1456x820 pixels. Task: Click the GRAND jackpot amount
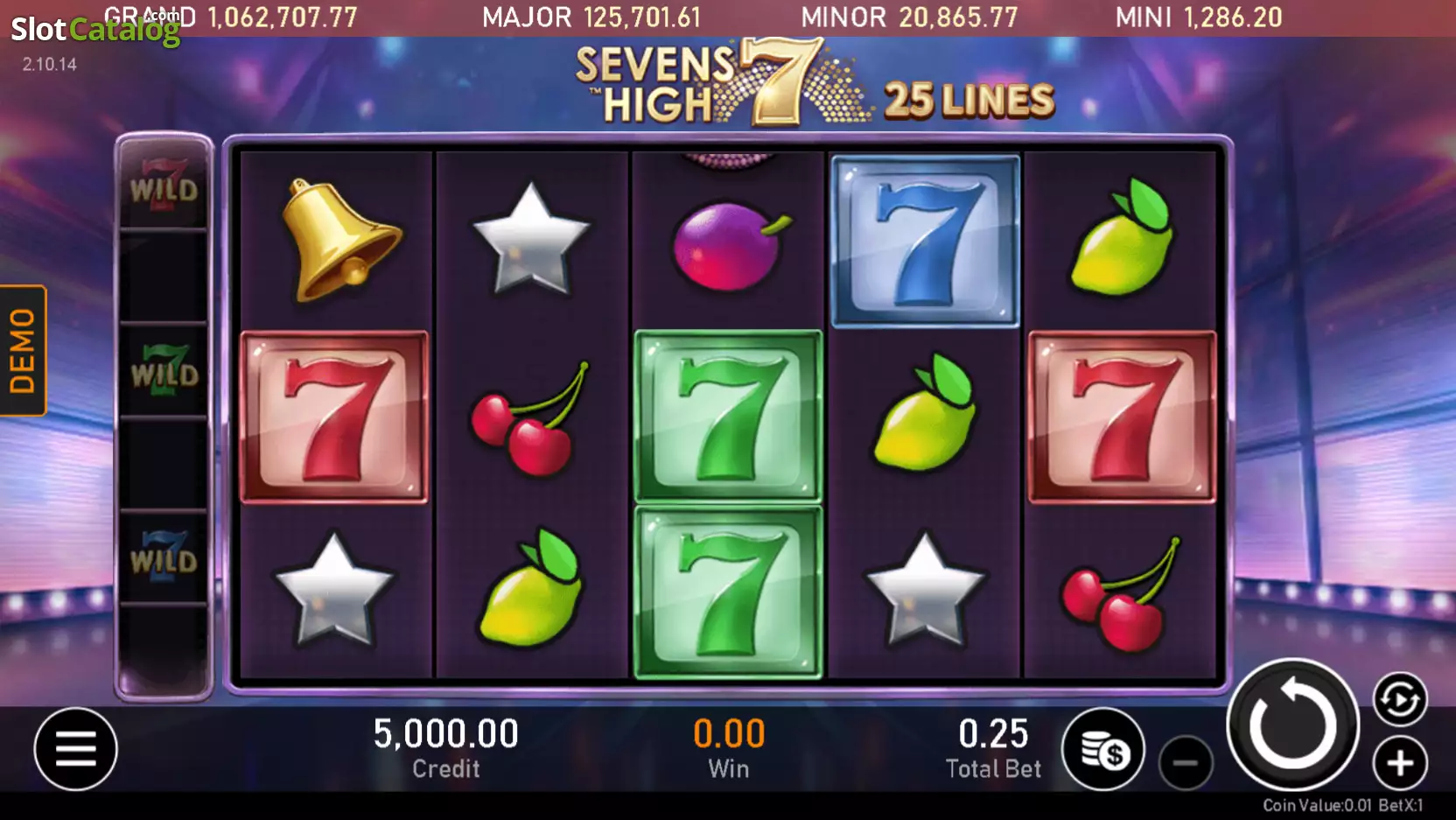click(282, 18)
